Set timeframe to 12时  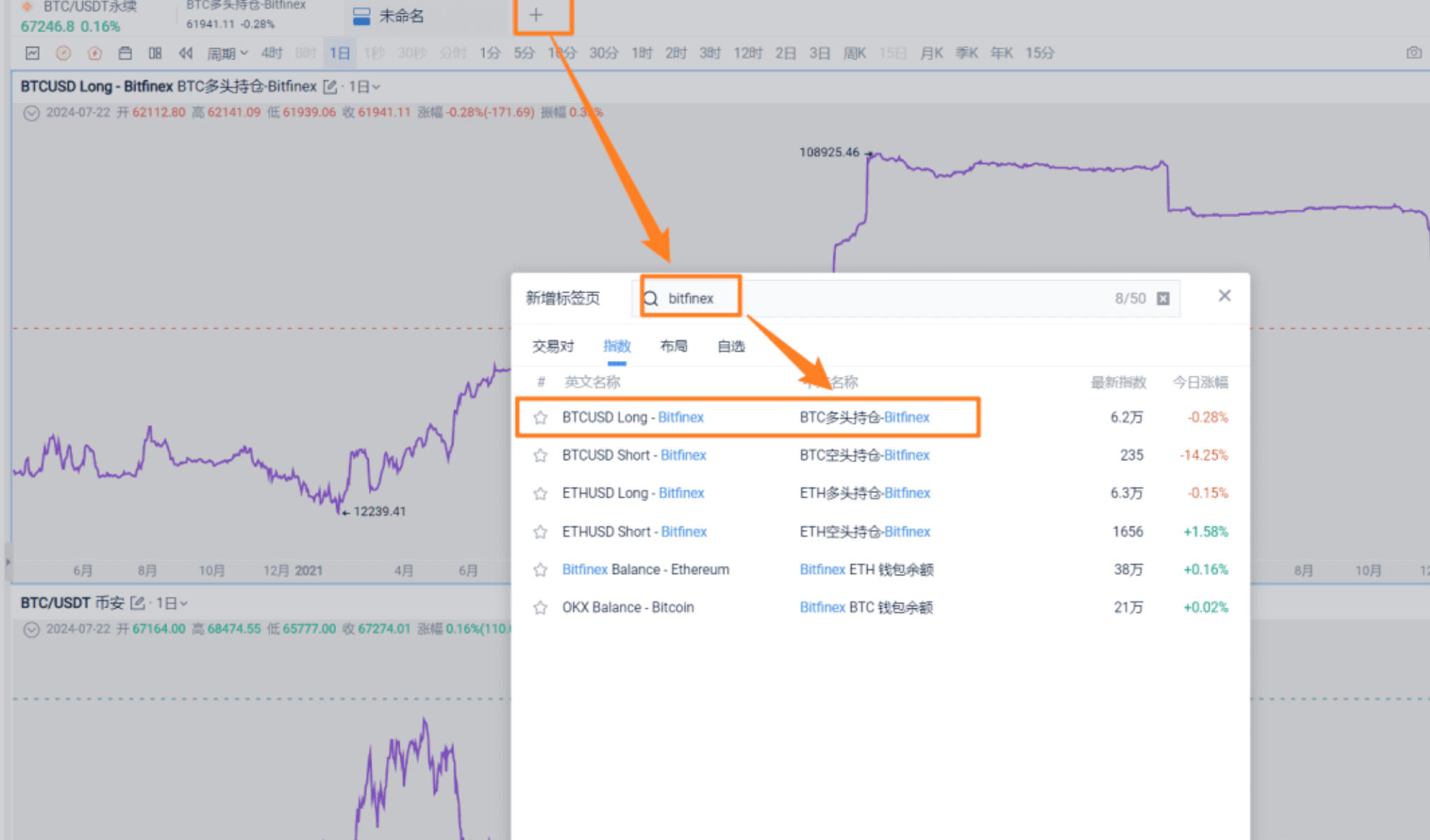pyautogui.click(x=748, y=53)
